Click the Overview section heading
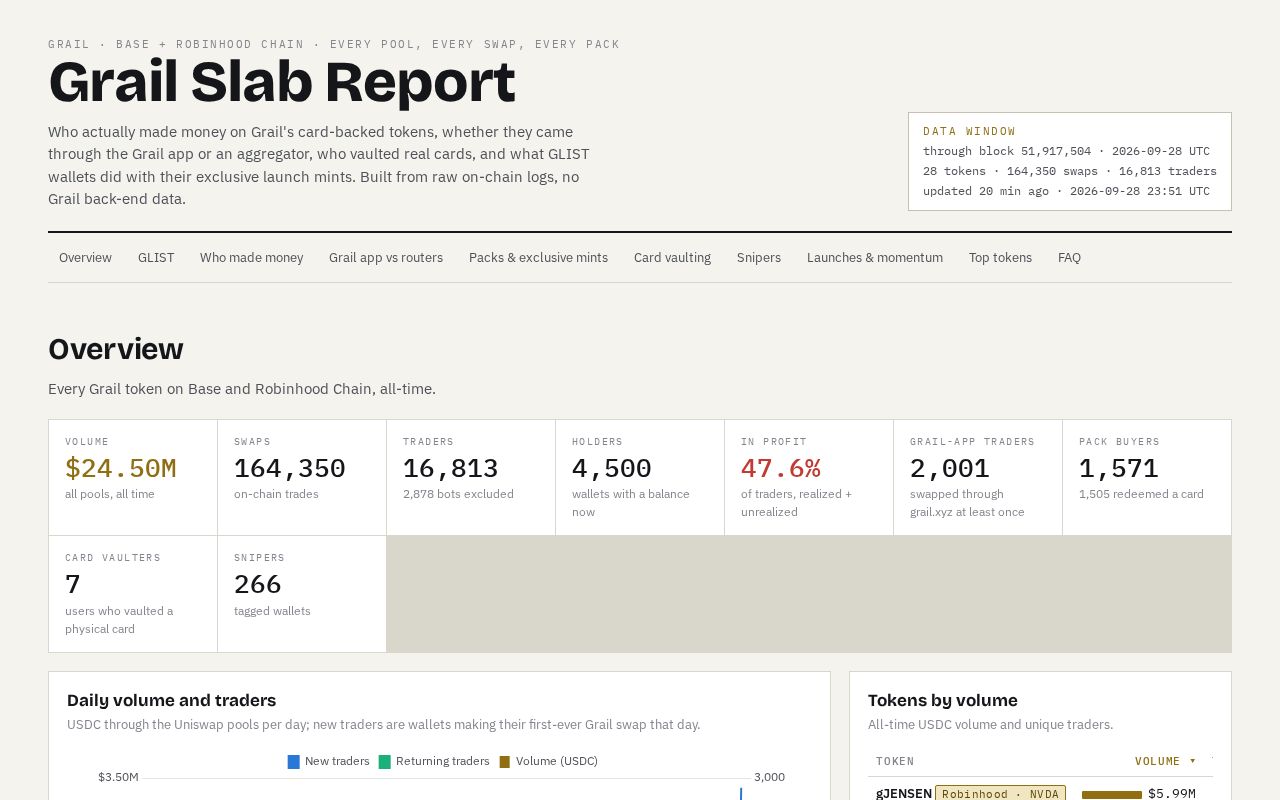 (116, 349)
